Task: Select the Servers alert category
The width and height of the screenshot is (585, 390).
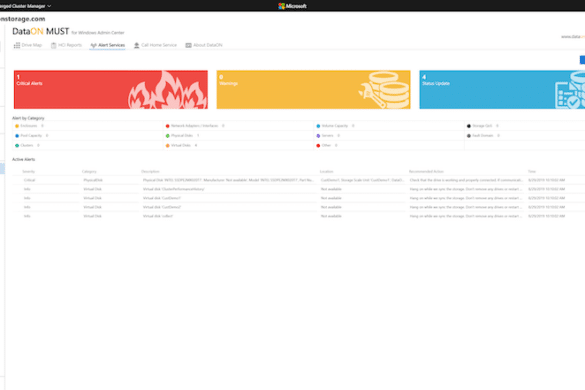Action: point(328,136)
